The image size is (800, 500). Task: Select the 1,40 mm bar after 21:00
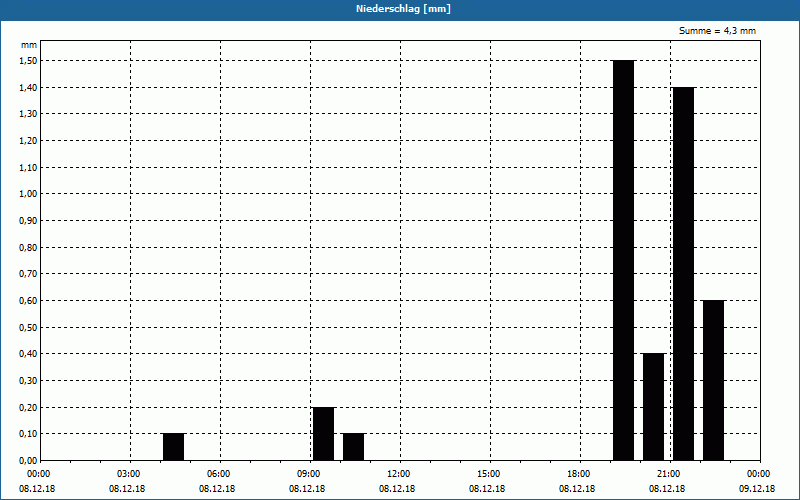tap(684, 274)
